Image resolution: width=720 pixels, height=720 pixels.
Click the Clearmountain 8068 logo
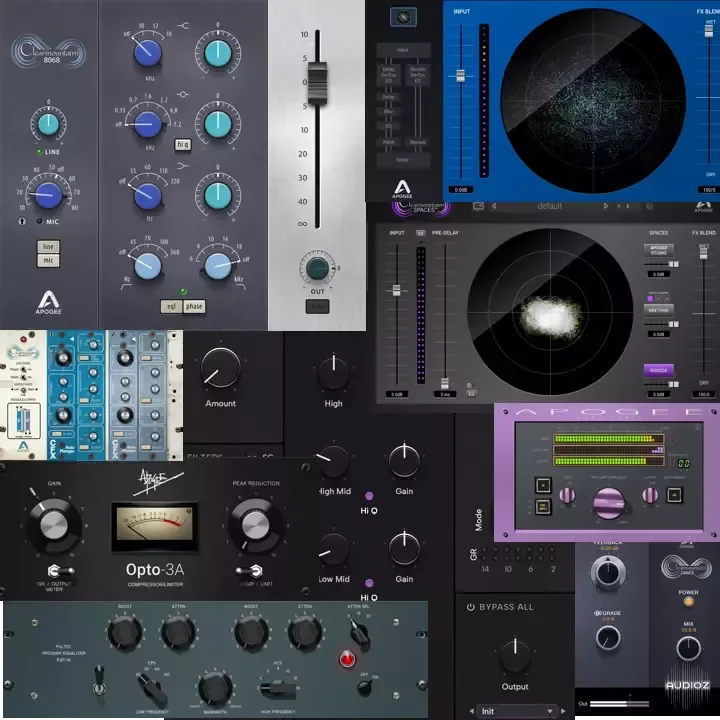tap(49, 52)
